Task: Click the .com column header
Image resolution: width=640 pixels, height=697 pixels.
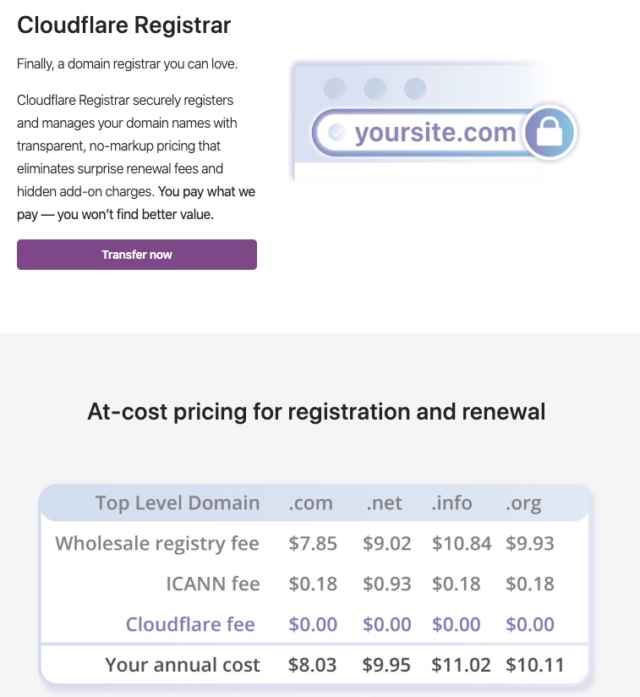Action: click(310, 503)
